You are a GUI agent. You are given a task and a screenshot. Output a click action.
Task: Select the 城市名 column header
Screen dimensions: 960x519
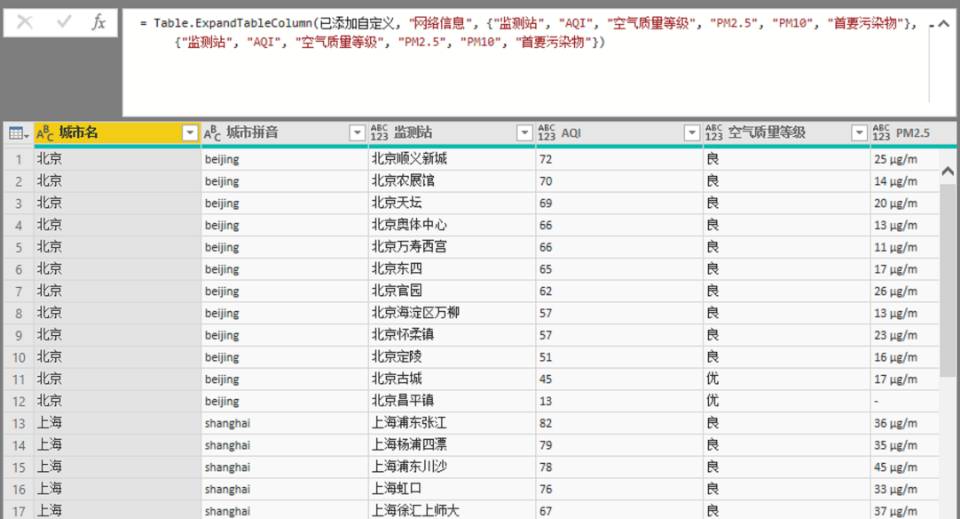tap(118, 133)
